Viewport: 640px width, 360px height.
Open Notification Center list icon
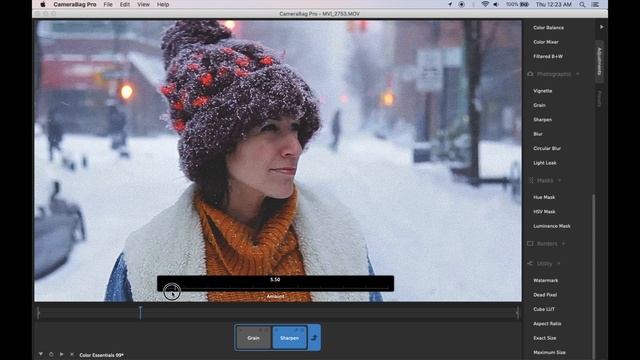click(596, 4)
